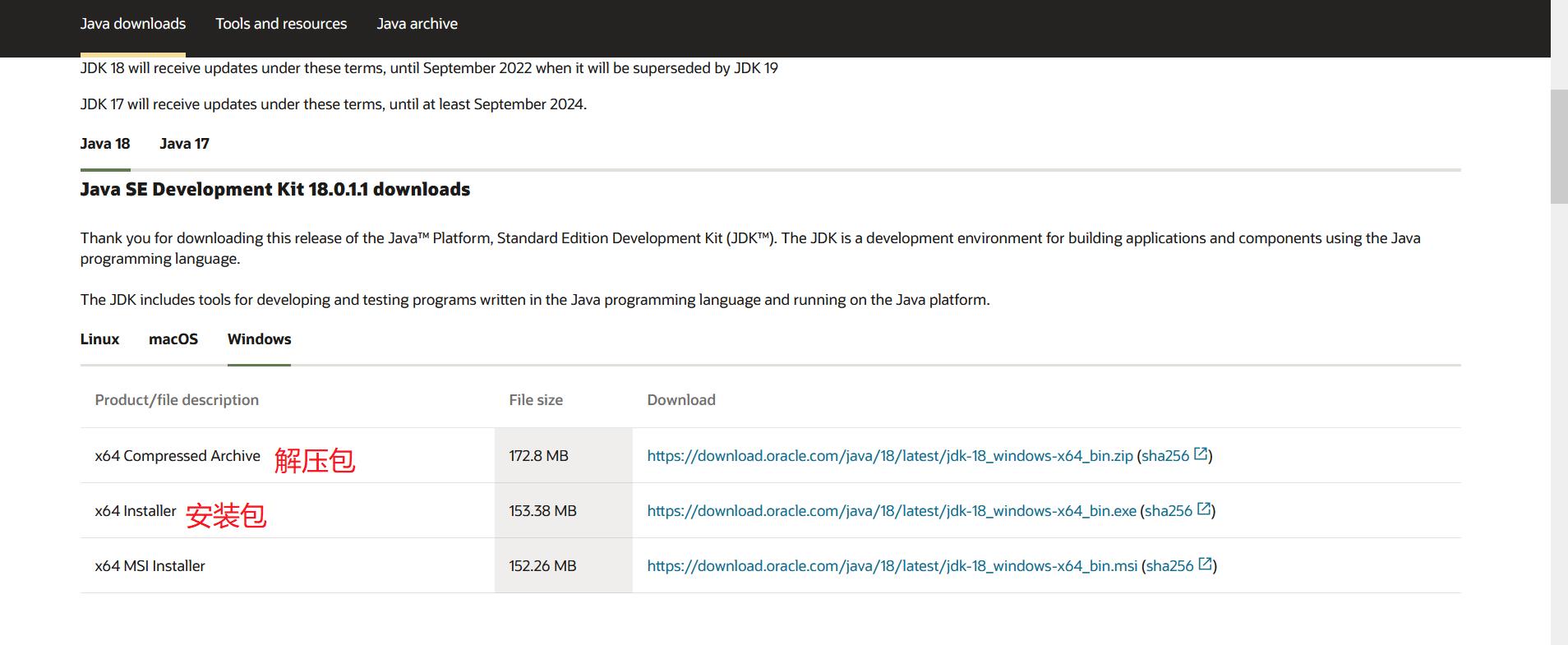Open sha256 link for the exe installer

1169,511
